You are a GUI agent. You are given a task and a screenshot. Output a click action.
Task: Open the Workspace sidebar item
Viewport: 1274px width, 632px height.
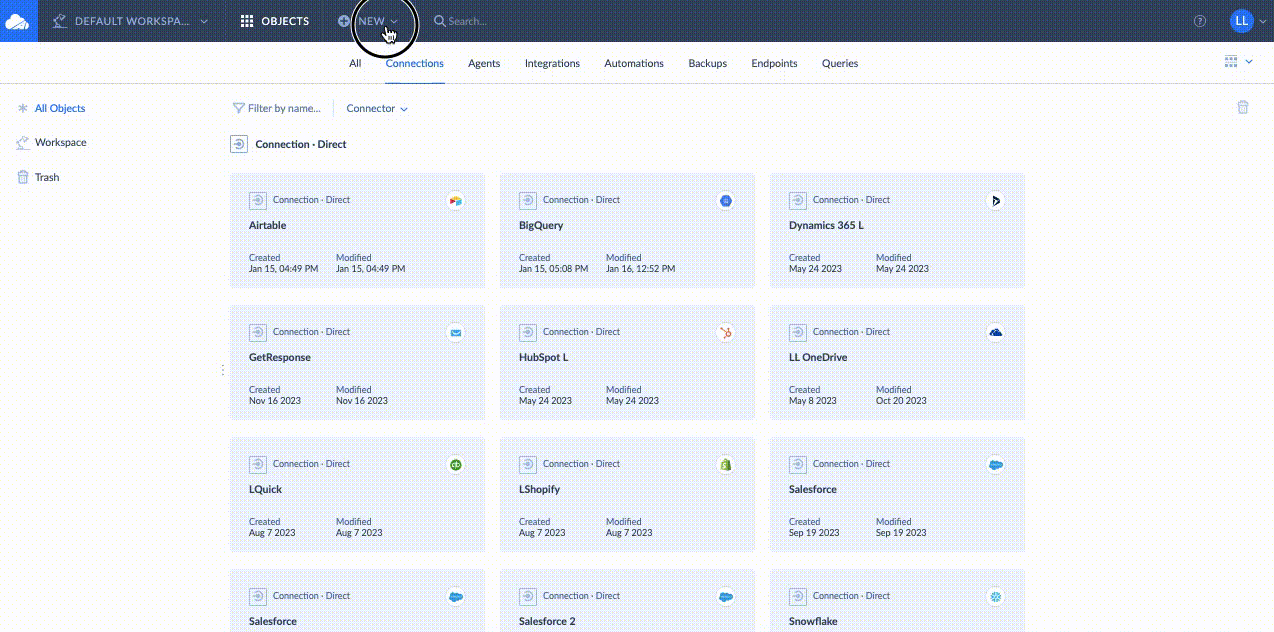tap(61, 142)
